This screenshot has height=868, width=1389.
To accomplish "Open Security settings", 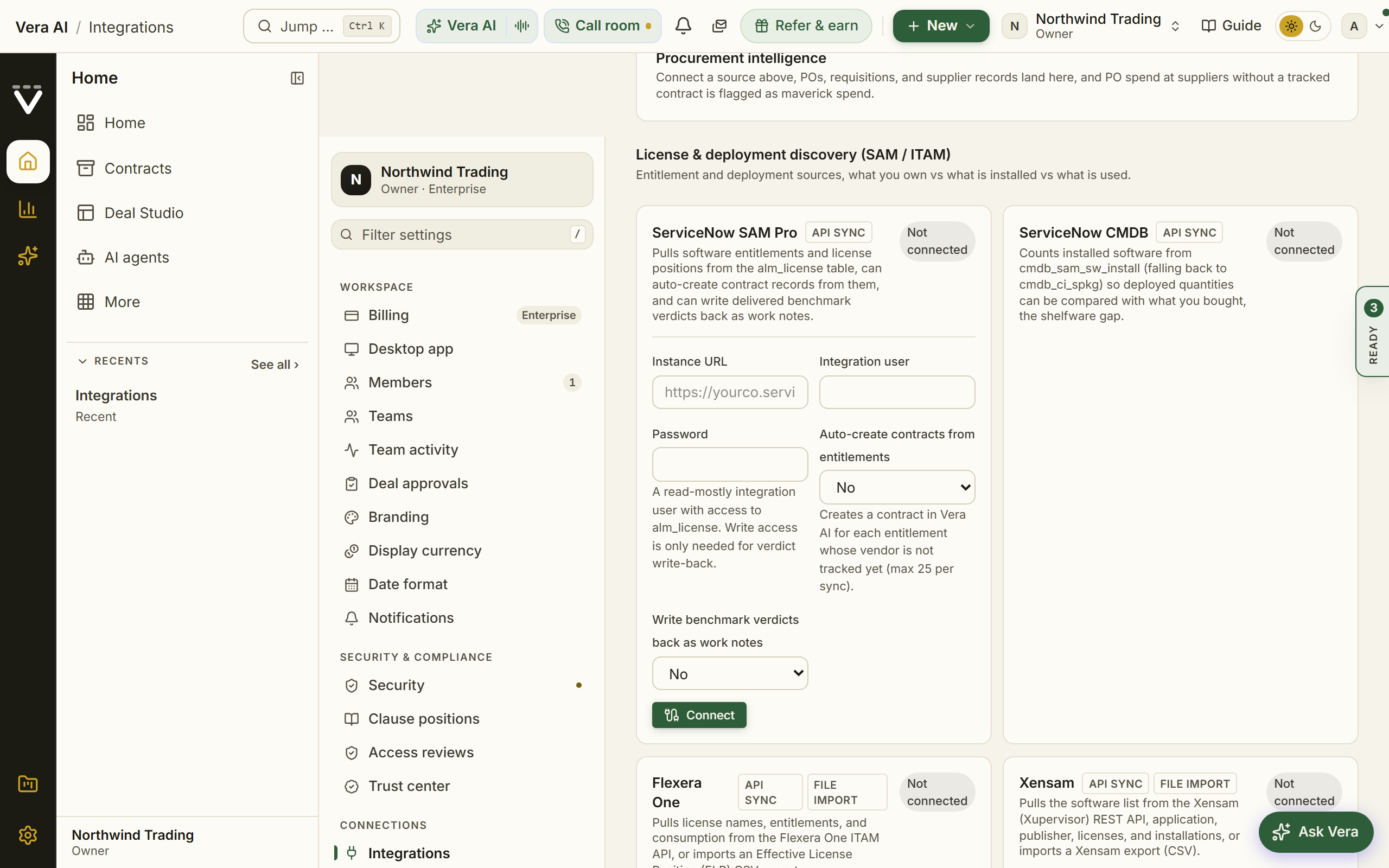I will (x=462, y=685).
